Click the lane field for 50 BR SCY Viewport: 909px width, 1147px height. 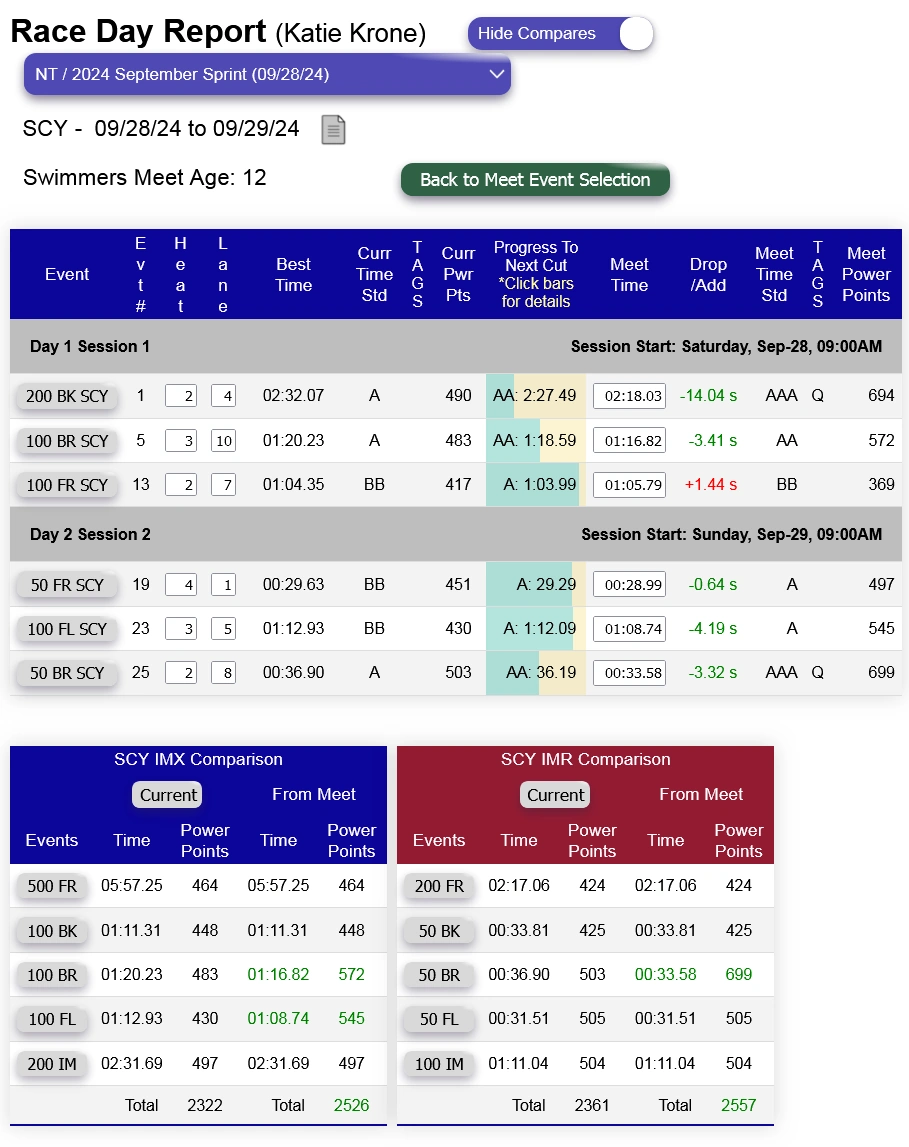223,673
